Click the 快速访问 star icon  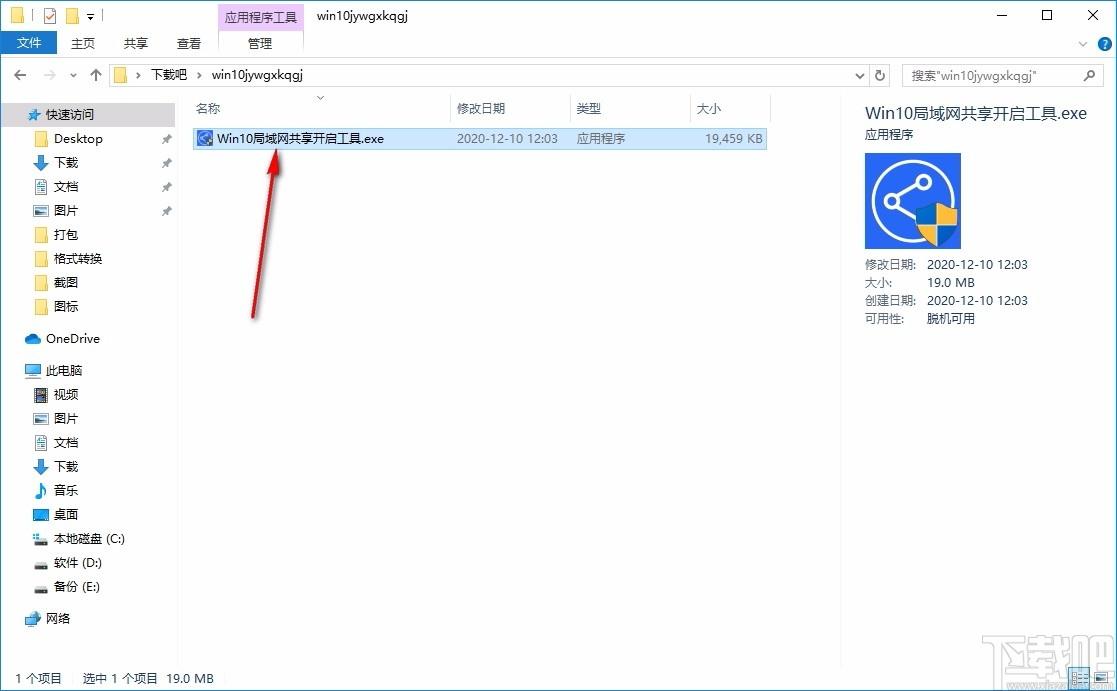click(33, 115)
